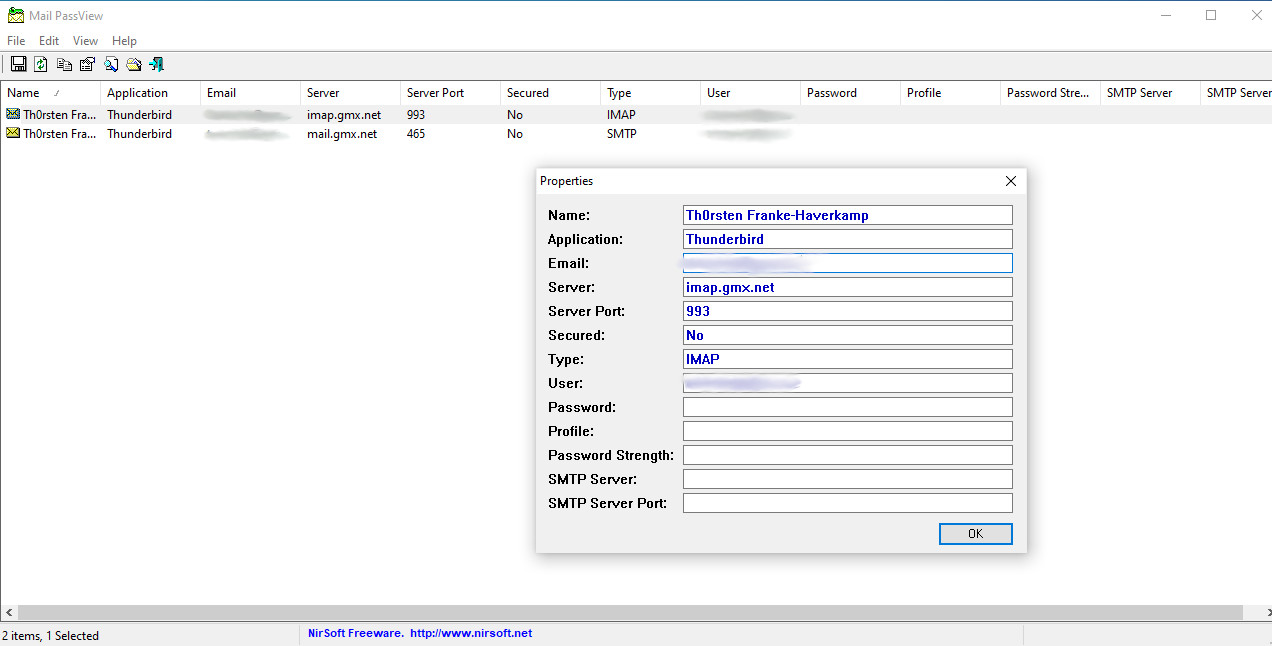Select the SMTP row's yellow envelope icon
Image resolution: width=1272 pixels, height=646 pixels.
pyautogui.click(x=13, y=133)
